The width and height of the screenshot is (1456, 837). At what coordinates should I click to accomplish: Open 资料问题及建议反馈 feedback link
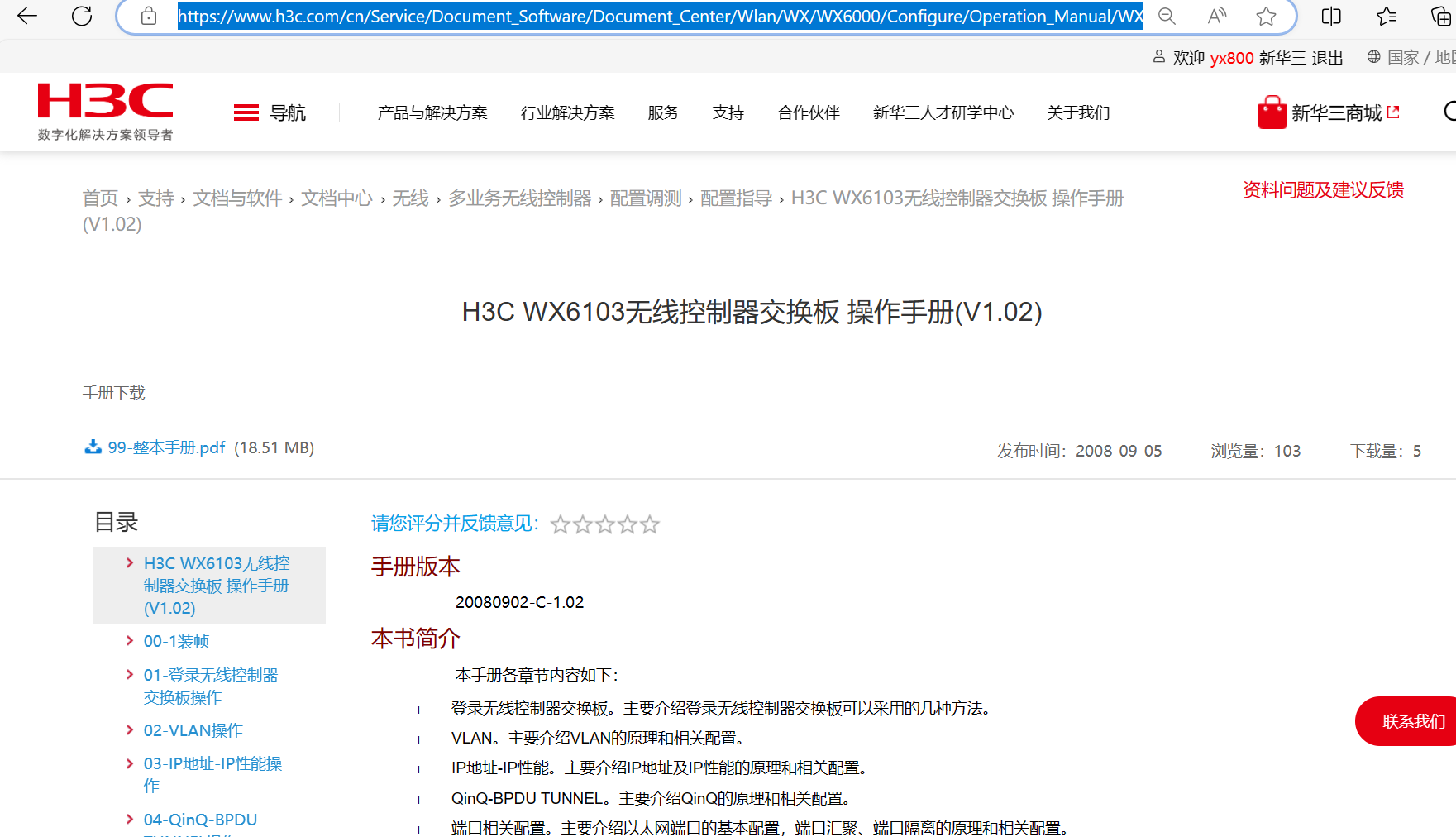[1323, 190]
